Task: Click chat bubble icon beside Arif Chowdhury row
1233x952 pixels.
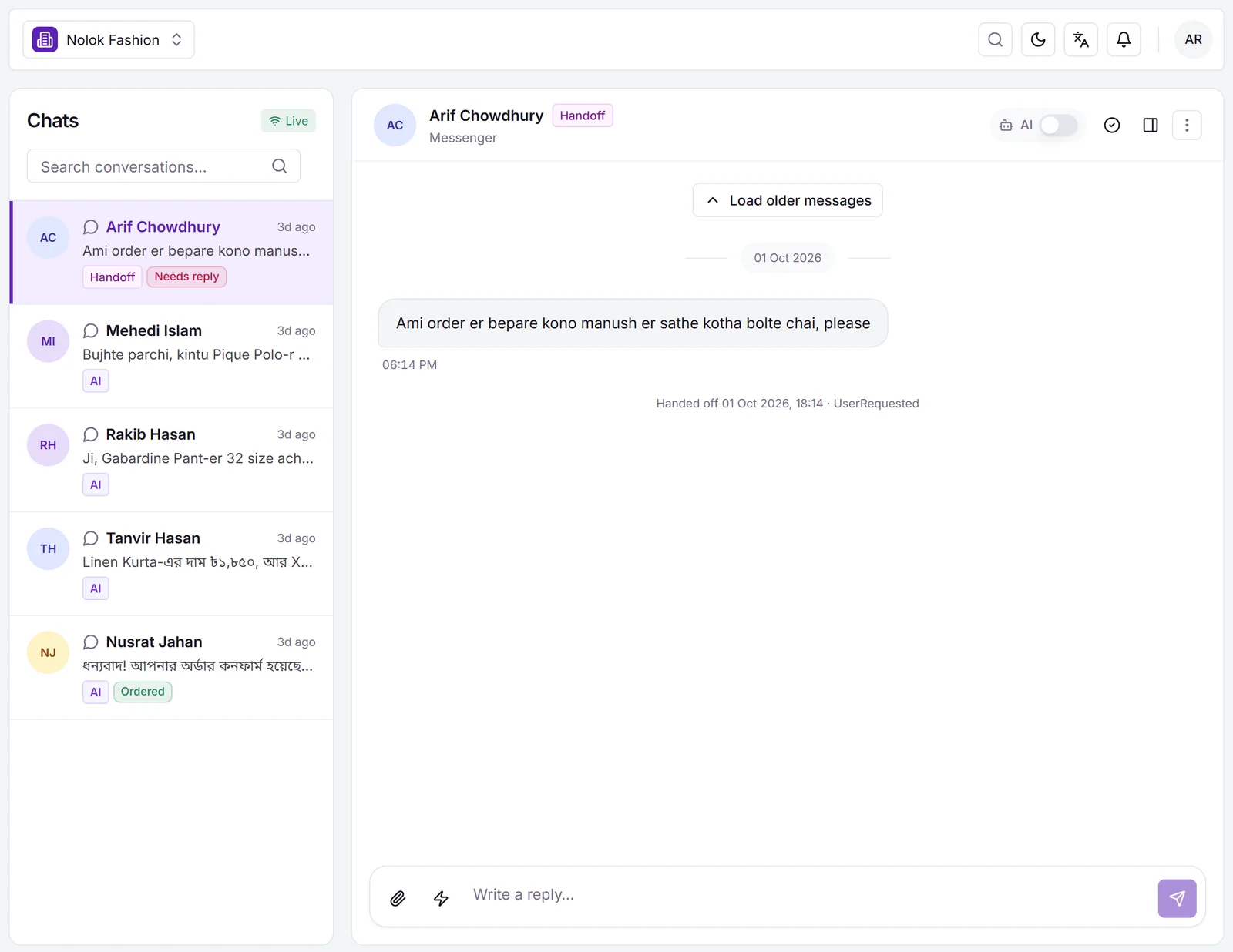Action: pos(91,227)
